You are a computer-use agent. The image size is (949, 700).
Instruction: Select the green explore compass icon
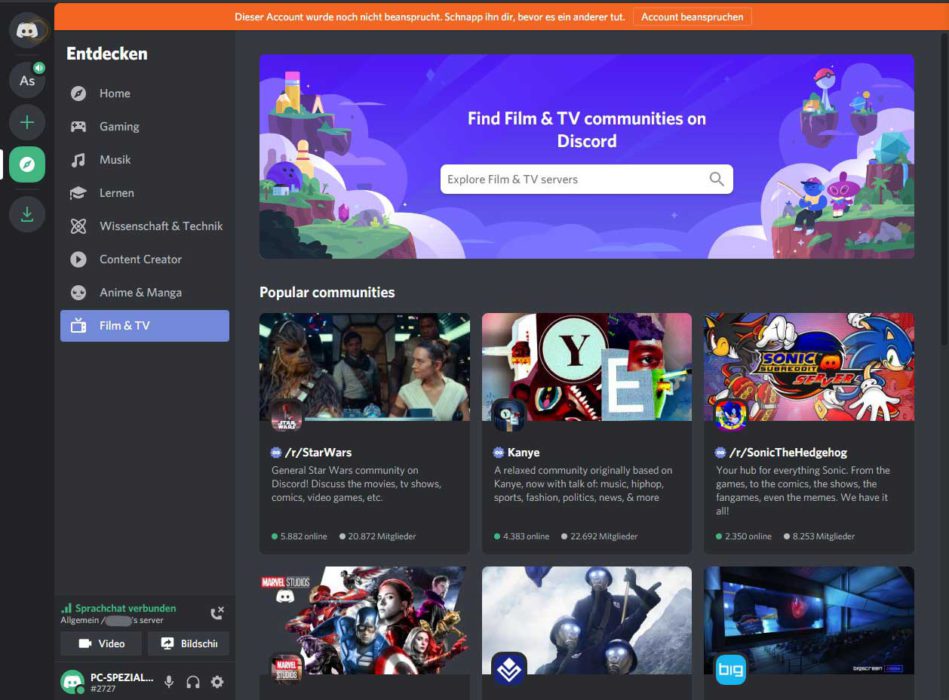[27, 164]
